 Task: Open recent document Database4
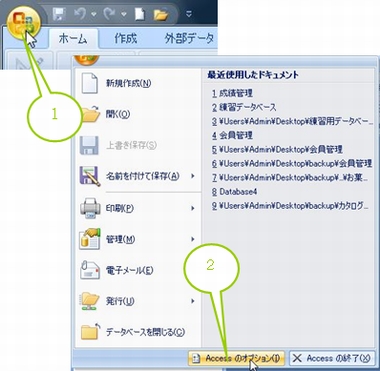(x=235, y=192)
